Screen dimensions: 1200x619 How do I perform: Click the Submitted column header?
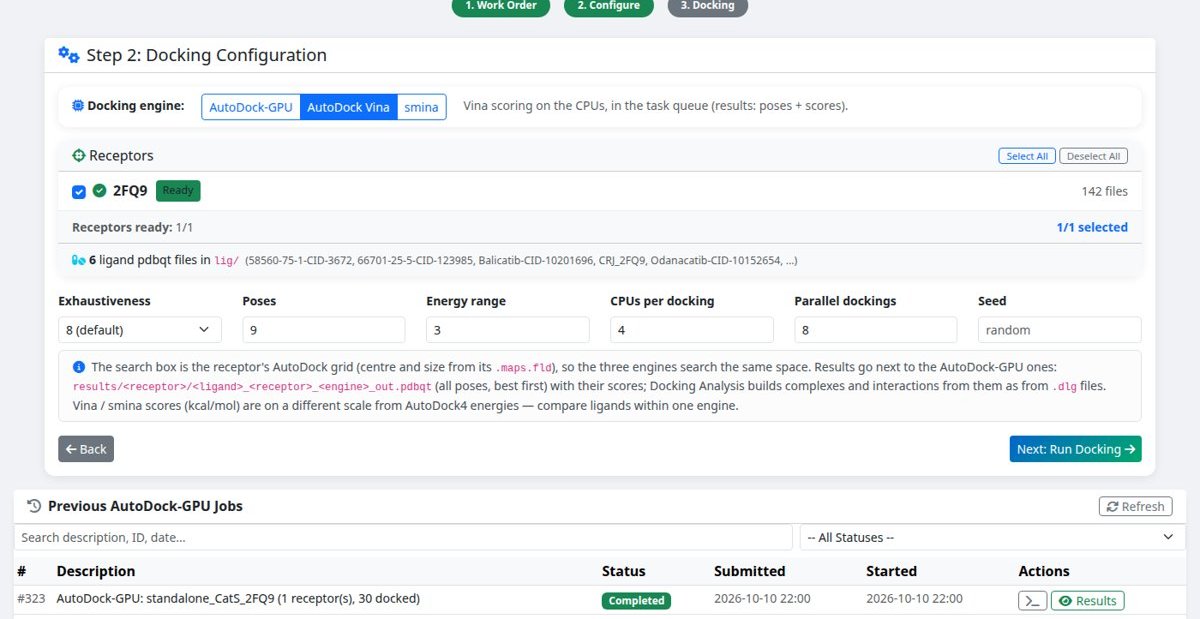pyautogui.click(x=750, y=571)
